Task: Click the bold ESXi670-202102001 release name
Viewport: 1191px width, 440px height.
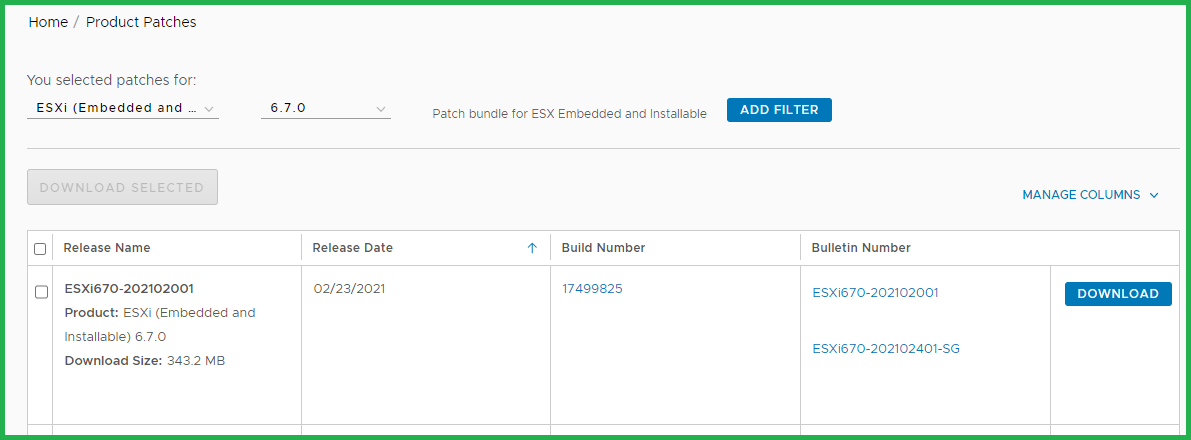Action: coord(129,288)
